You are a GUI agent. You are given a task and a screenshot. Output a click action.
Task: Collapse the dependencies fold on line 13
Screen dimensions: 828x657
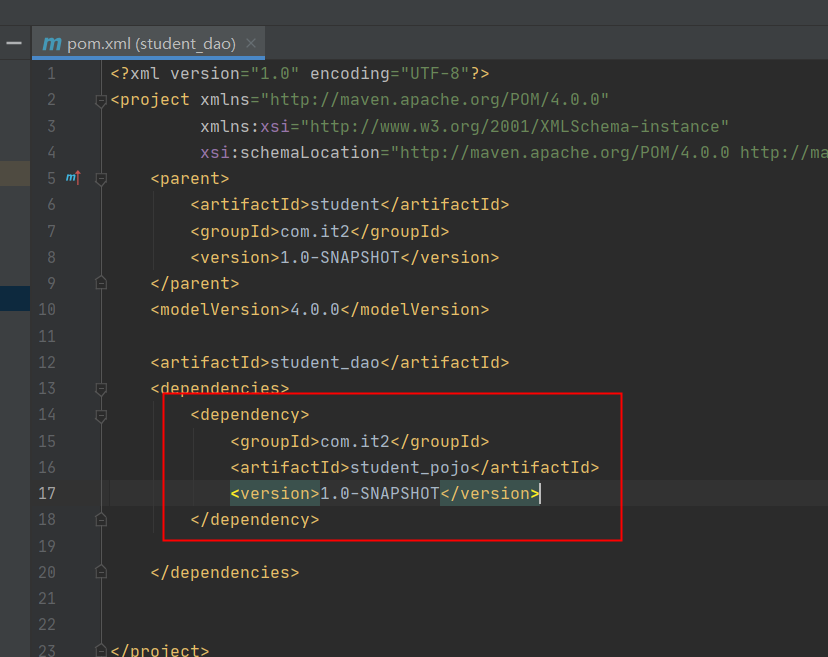tap(101, 389)
